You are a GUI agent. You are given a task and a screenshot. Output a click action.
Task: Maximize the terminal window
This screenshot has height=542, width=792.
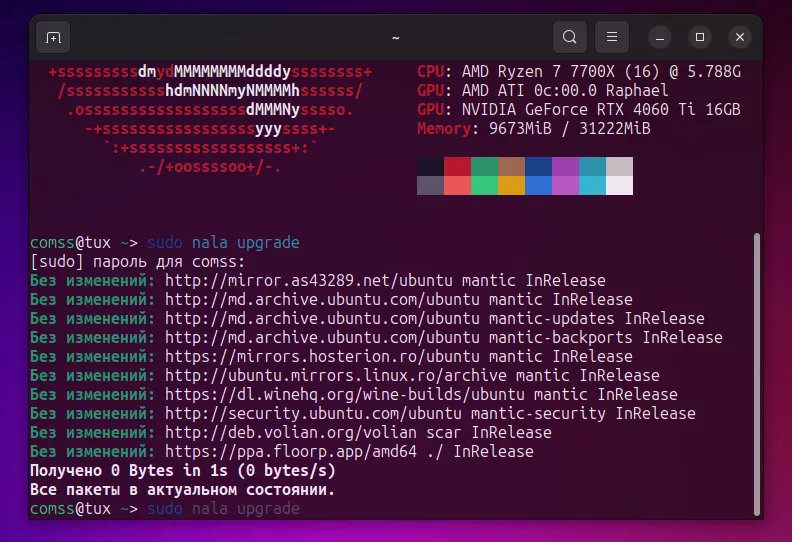[x=700, y=37]
